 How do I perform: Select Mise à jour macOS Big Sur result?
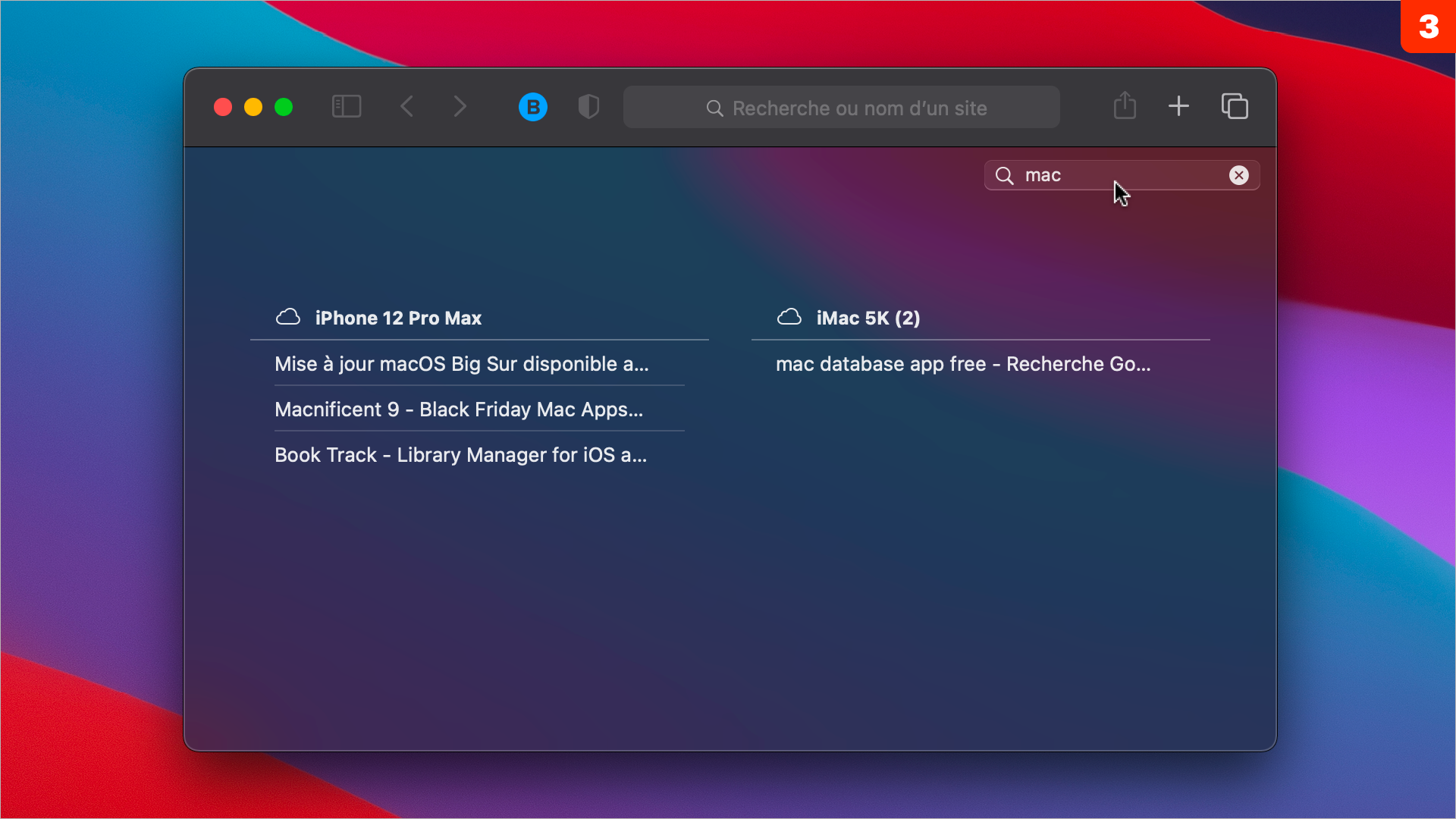pyautogui.click(x=461, y=363)
